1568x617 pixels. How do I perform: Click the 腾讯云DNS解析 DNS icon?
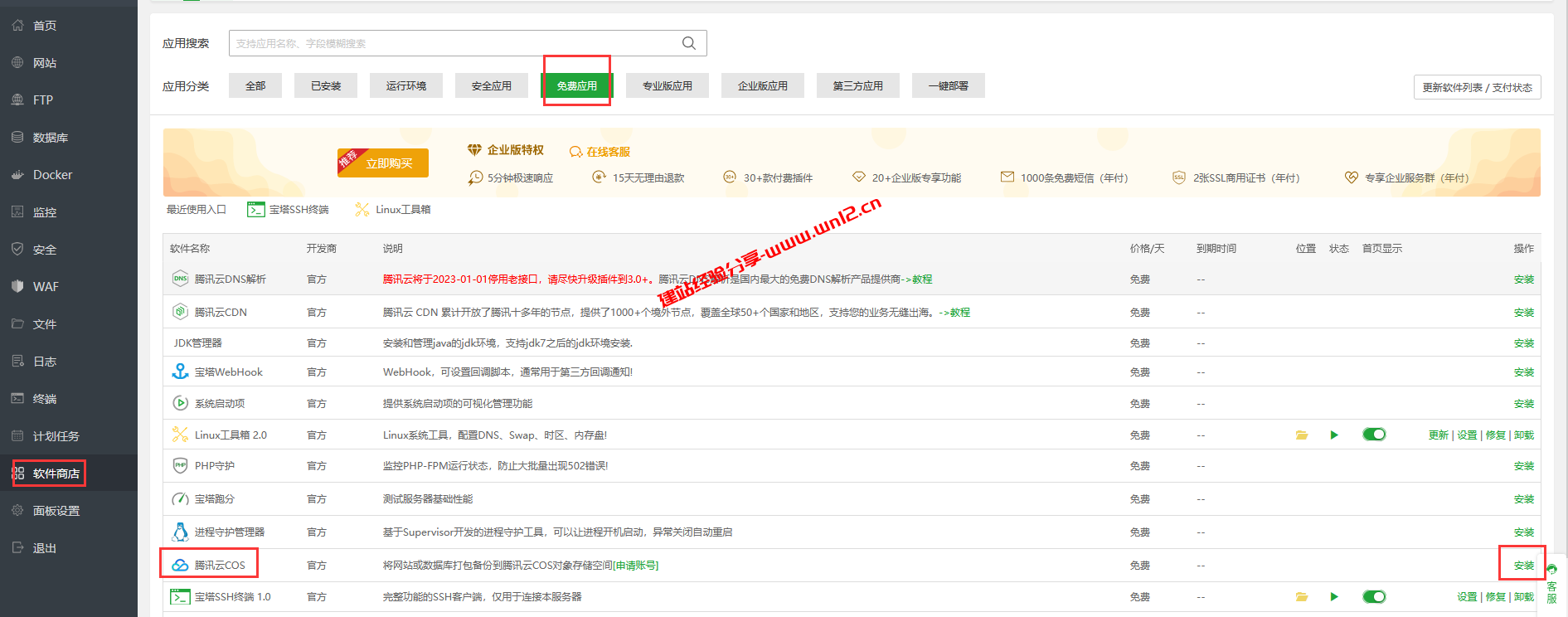(180, 279)
